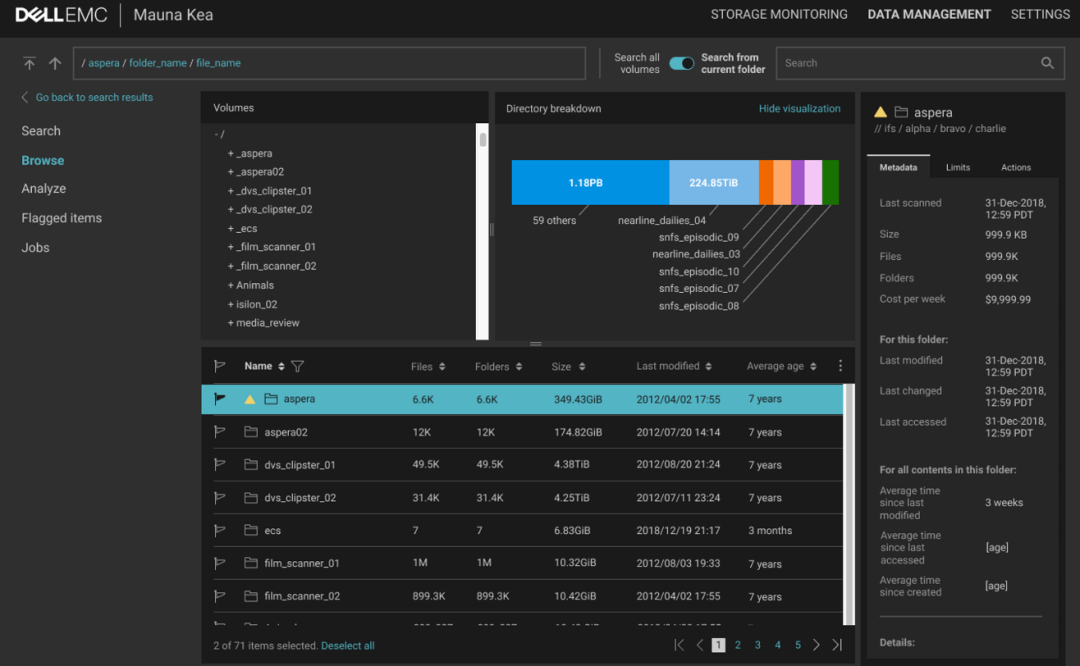Expand the Animals volume in tree
1080x666 pixels.
point(231,285)
